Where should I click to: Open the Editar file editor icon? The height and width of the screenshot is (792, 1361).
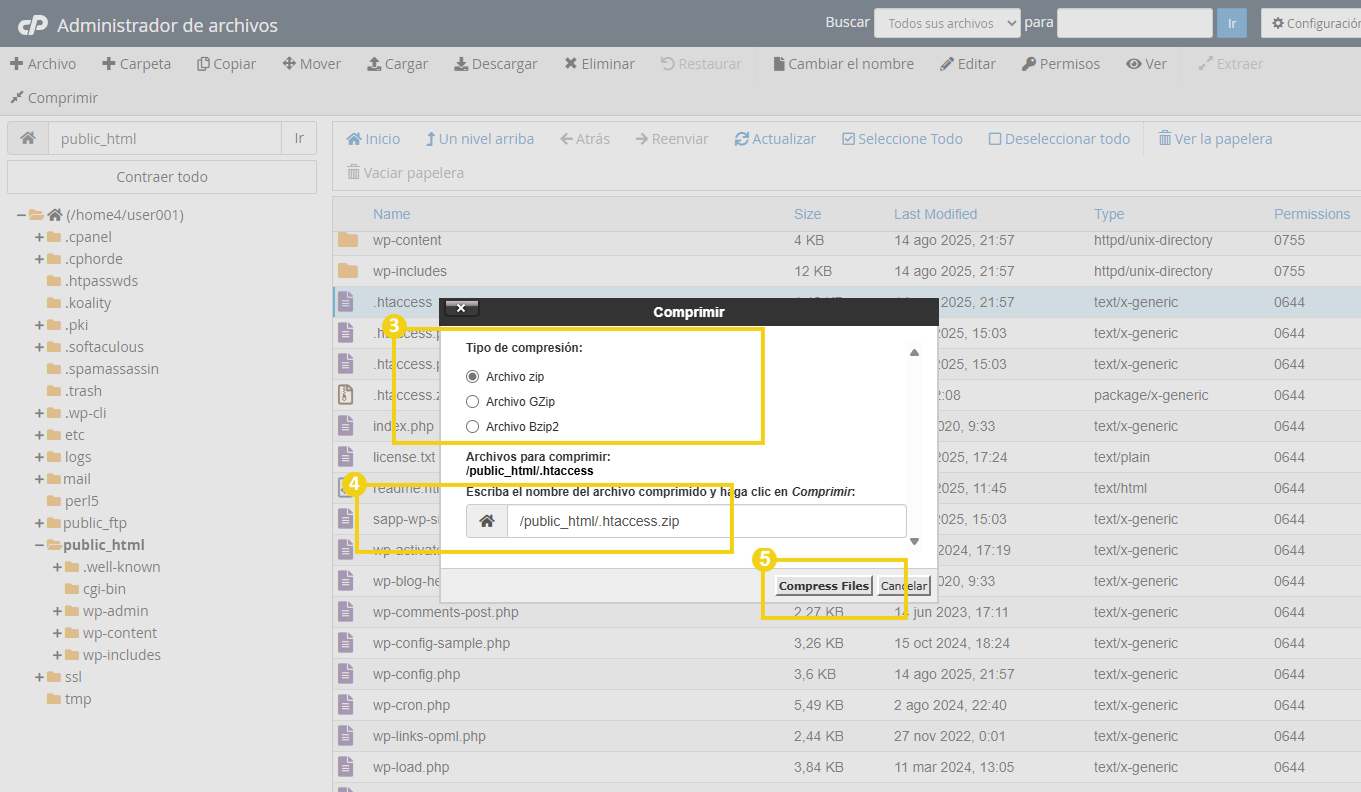click(x=969, y=63)
